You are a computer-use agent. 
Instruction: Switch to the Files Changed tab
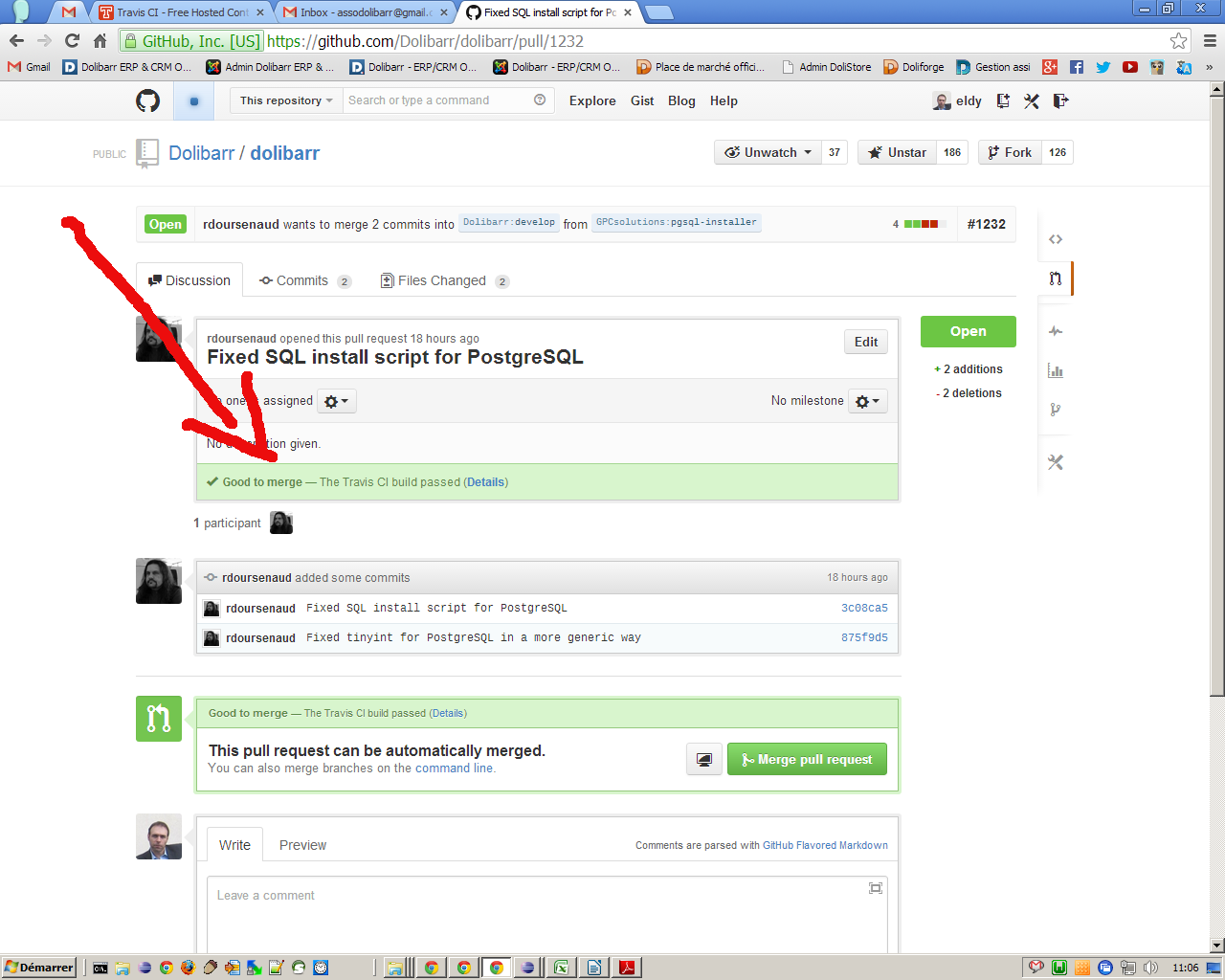pos(445,280)
